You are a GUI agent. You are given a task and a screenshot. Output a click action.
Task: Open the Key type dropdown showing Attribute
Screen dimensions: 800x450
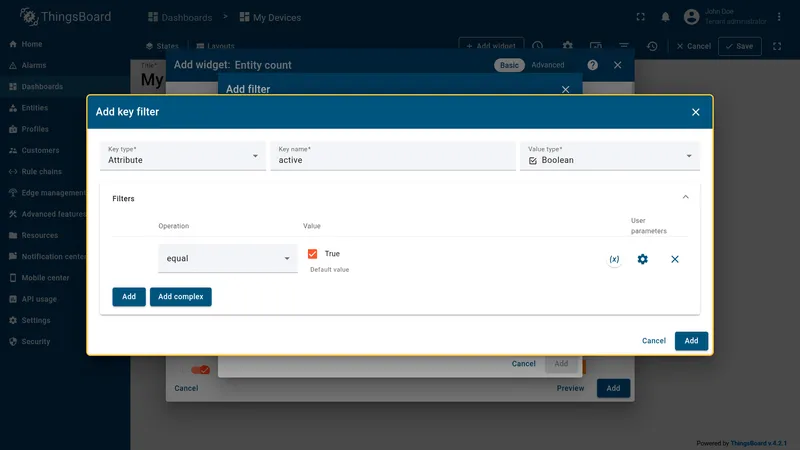click(183, 156)
